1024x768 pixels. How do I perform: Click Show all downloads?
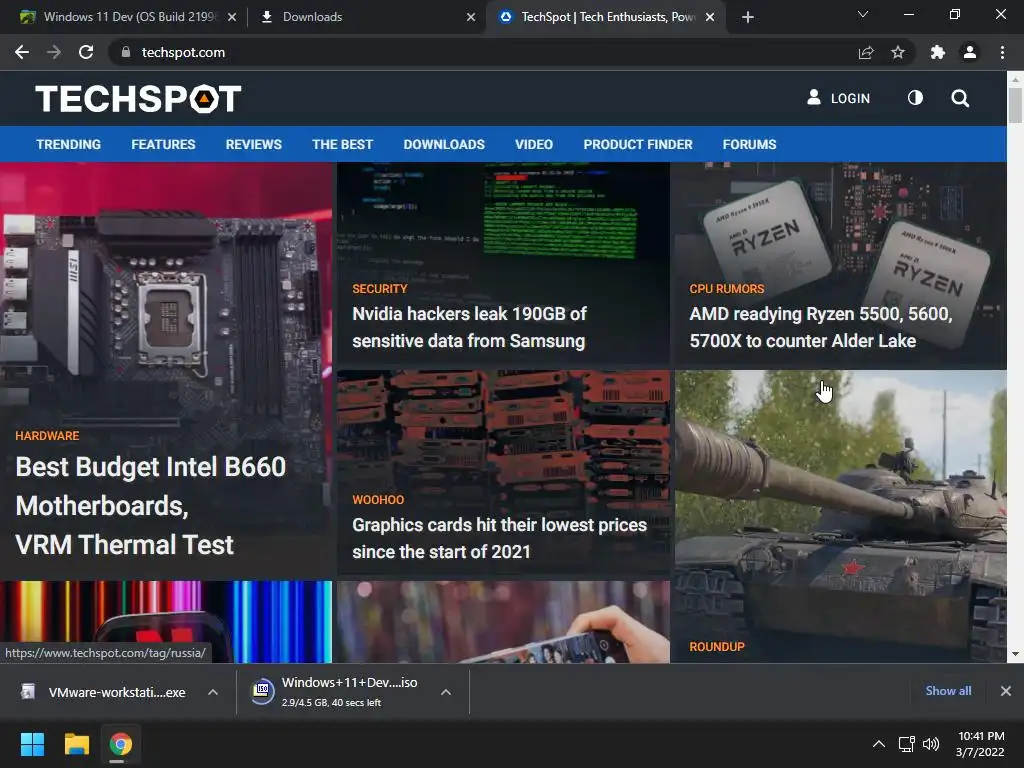pos(948,691)
